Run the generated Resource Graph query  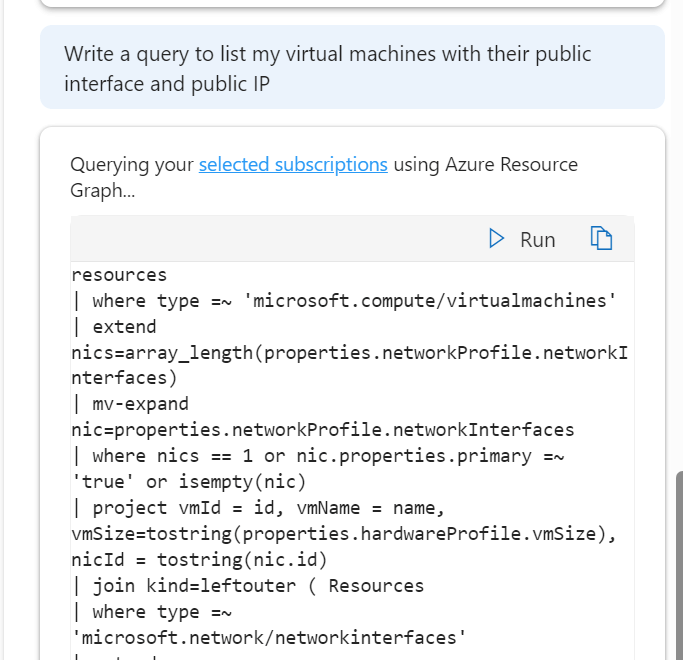pos(521,239)
